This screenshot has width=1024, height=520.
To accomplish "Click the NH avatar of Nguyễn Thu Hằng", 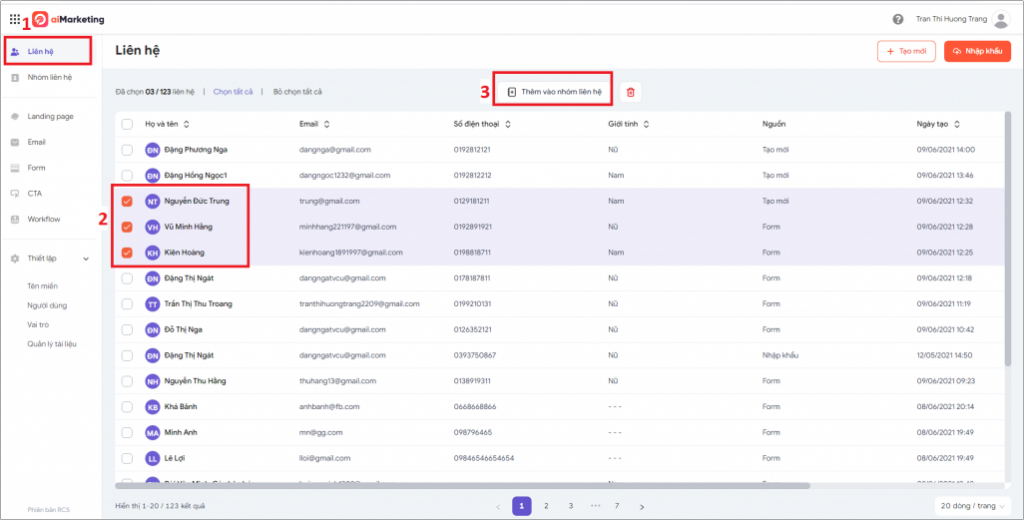I will (x=152, y=381).
